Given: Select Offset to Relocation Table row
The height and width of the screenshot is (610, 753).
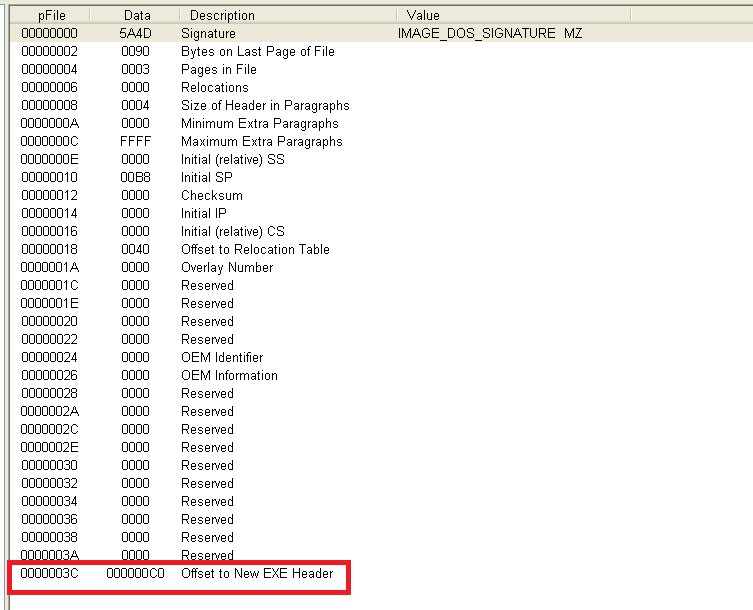Looking at the screenshot, I should pyautogui.click(x=255, y=249).
